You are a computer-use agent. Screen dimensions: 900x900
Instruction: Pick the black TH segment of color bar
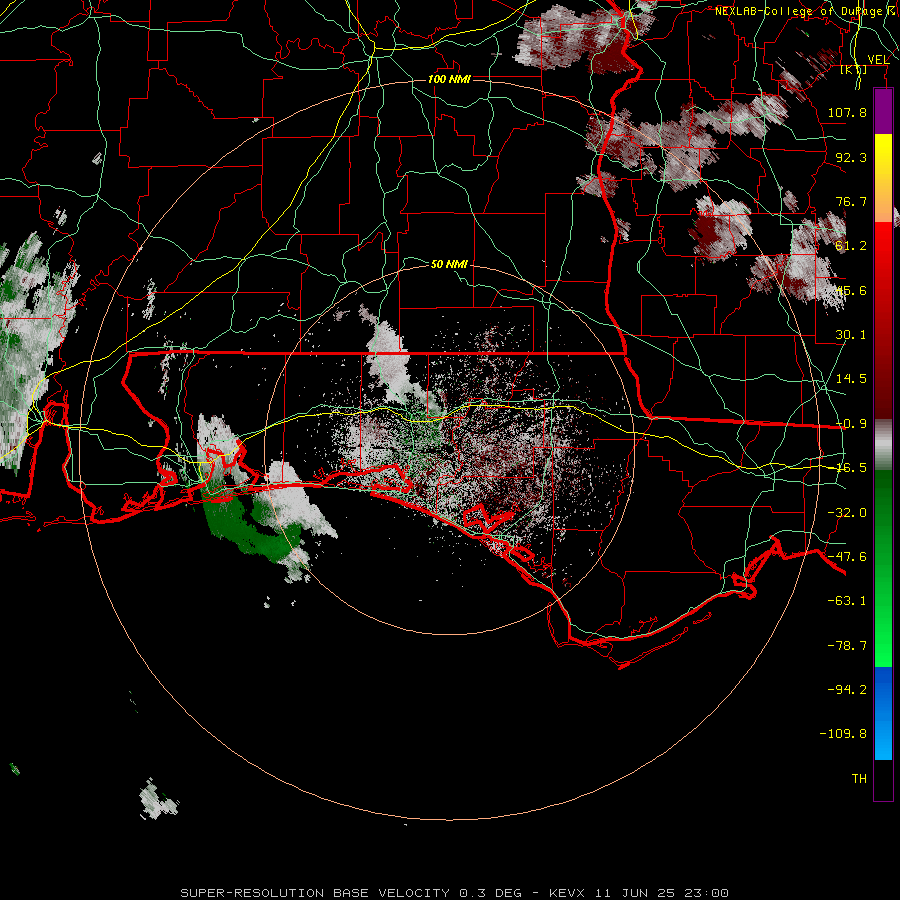click(883, 779)
